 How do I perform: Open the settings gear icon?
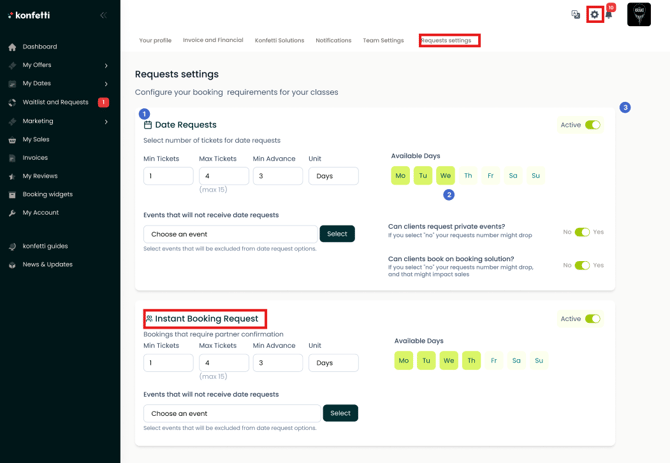(595, 14)
